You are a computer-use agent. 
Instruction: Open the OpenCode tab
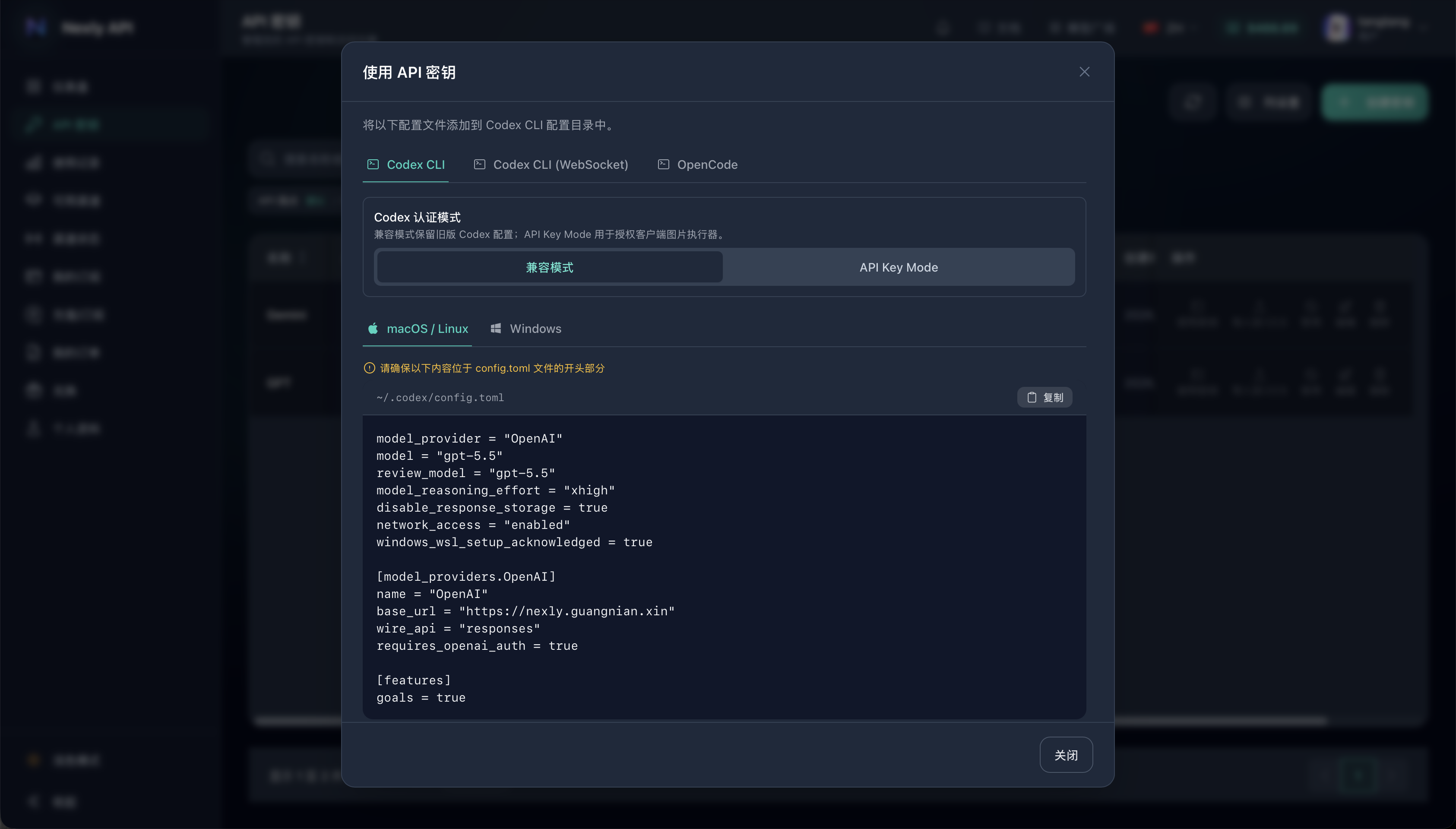click(697, 165)
